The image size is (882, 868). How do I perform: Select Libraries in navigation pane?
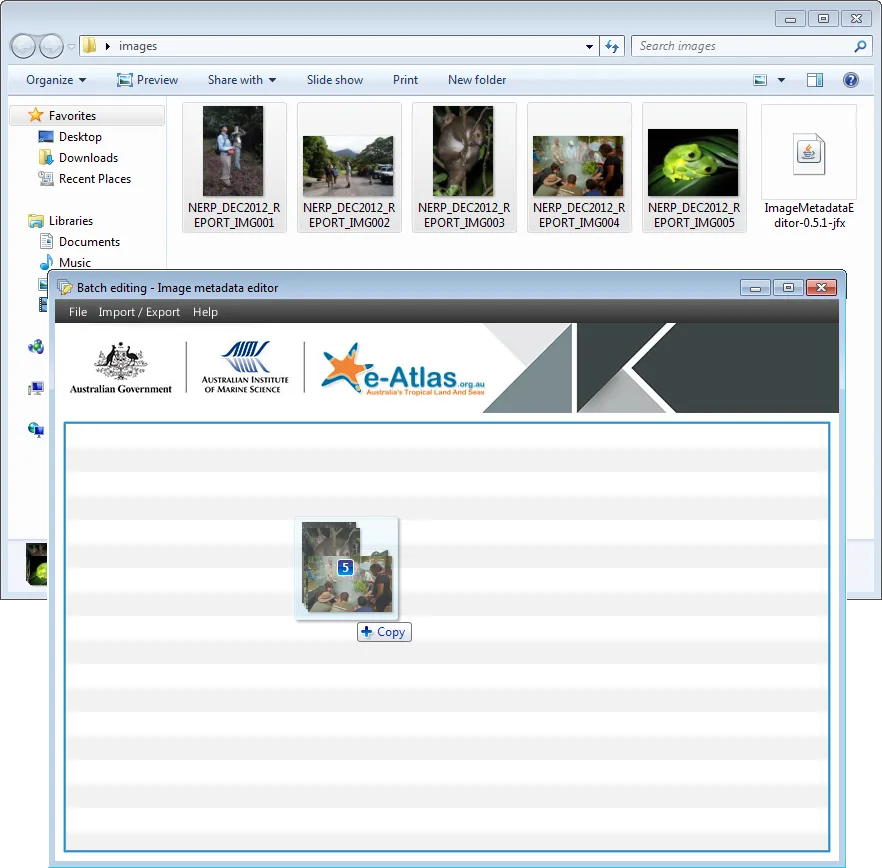coord(70,221)
